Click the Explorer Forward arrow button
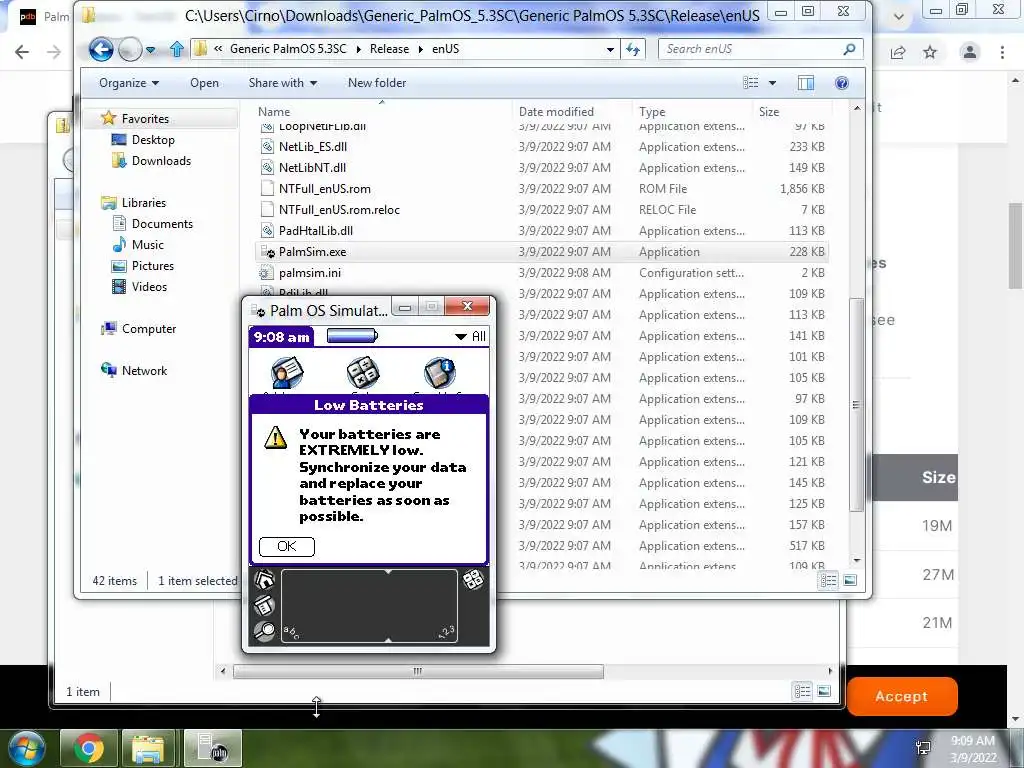 point(130,49)
